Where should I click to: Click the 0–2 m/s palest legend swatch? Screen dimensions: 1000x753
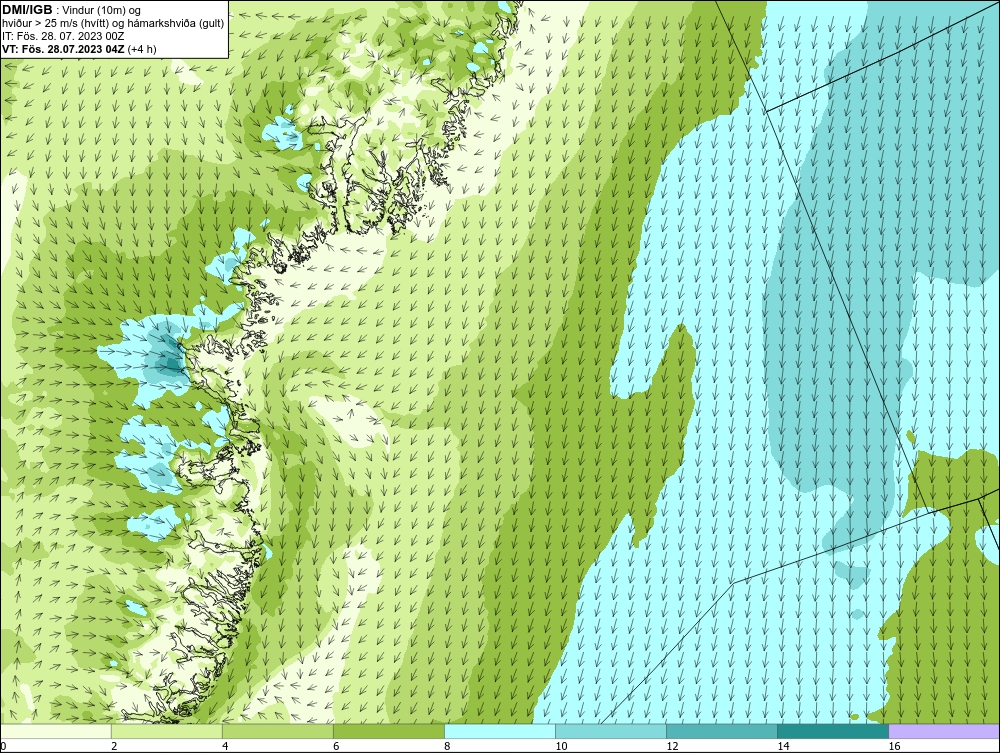coord(55,731)
